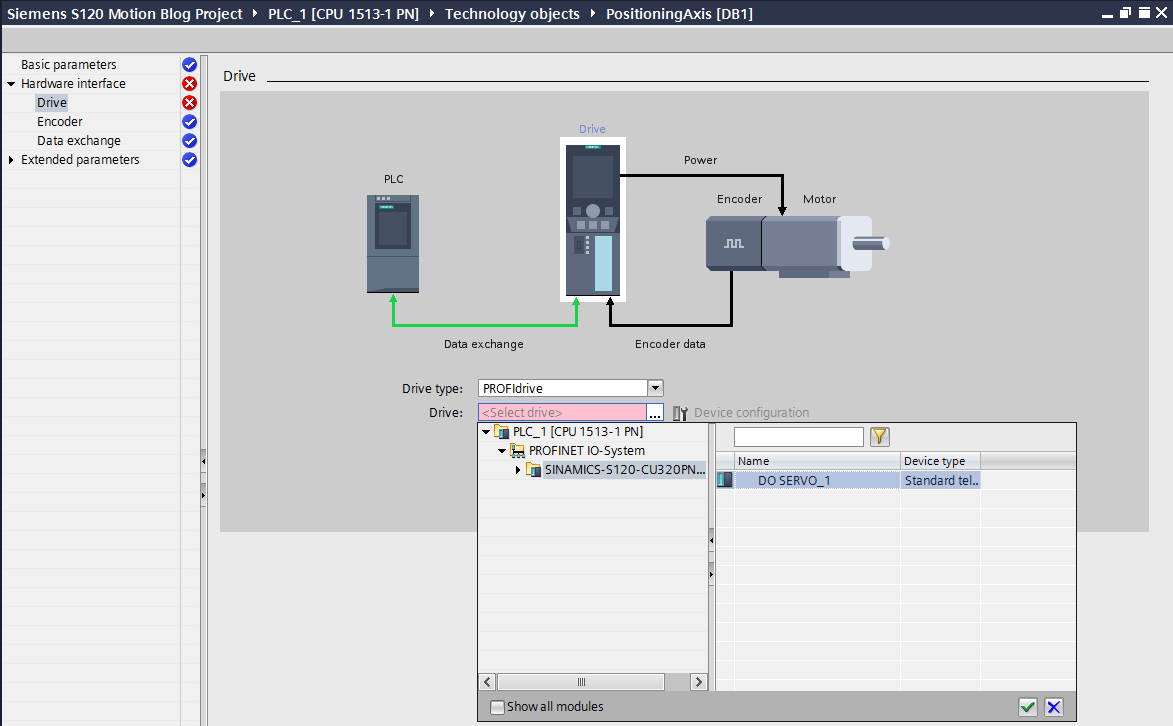Click PositioningAxis [DB1] in the title breadcrumb
Image resolution: width=1173 pixels, height=726 pixels.
pos(679,13)
